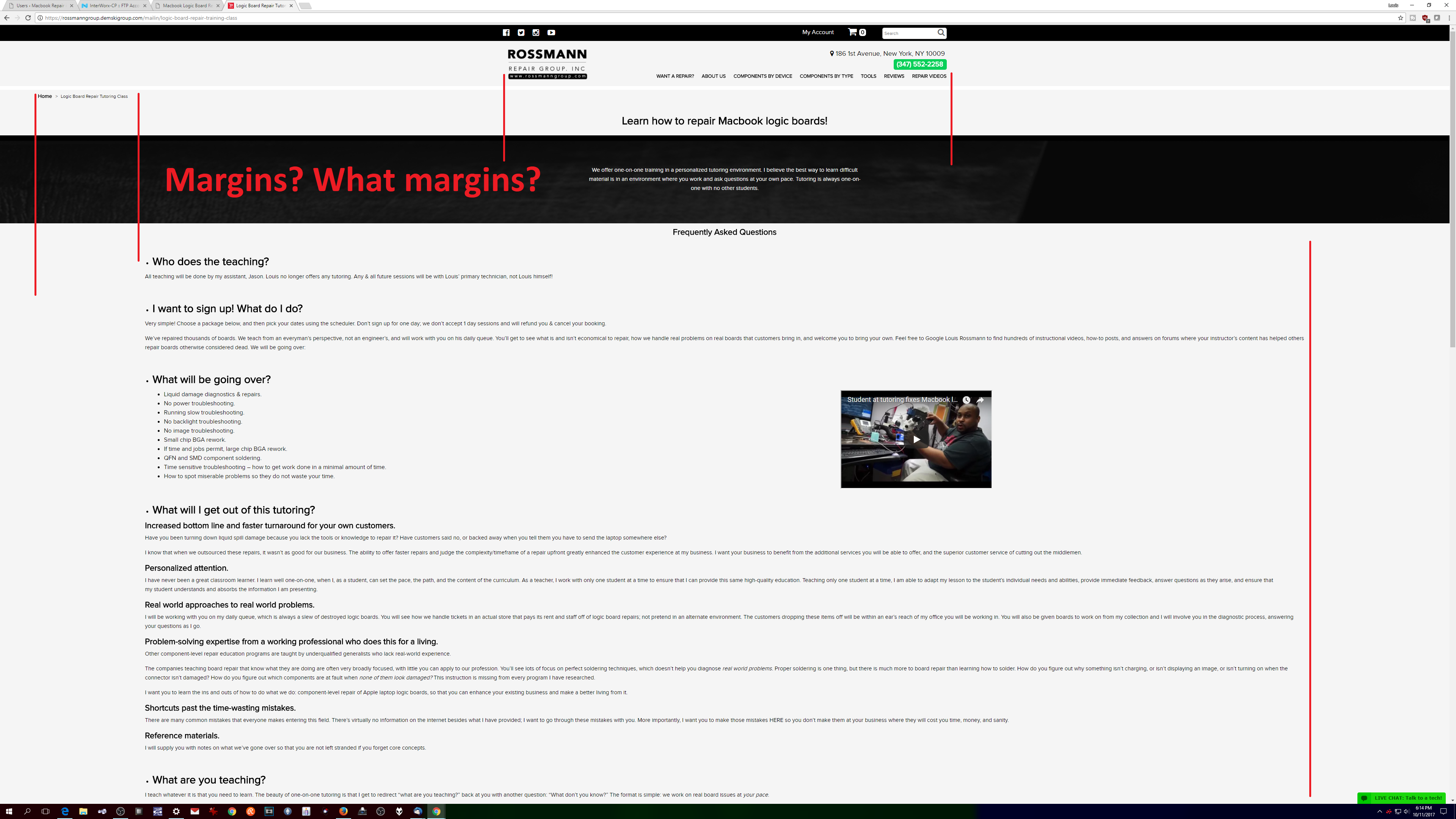Open the shopping cart icon
The height and width of the screenshot is (819, 1456).
(x=852, y=32)
